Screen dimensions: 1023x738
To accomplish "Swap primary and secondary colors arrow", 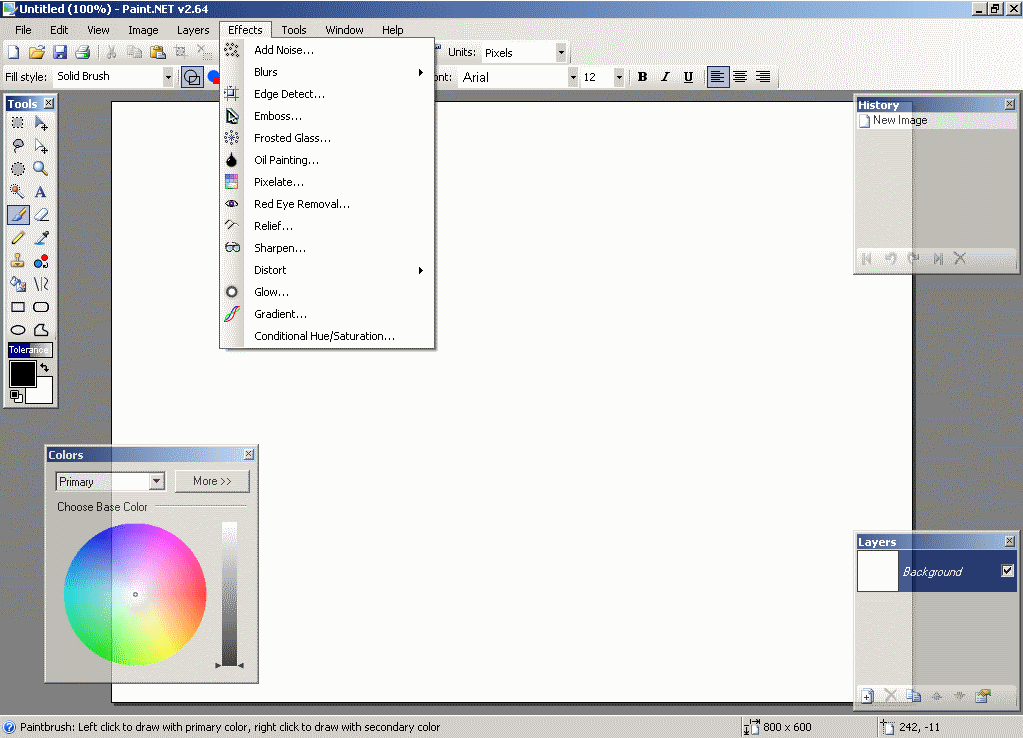I will (x=44, y=368).
